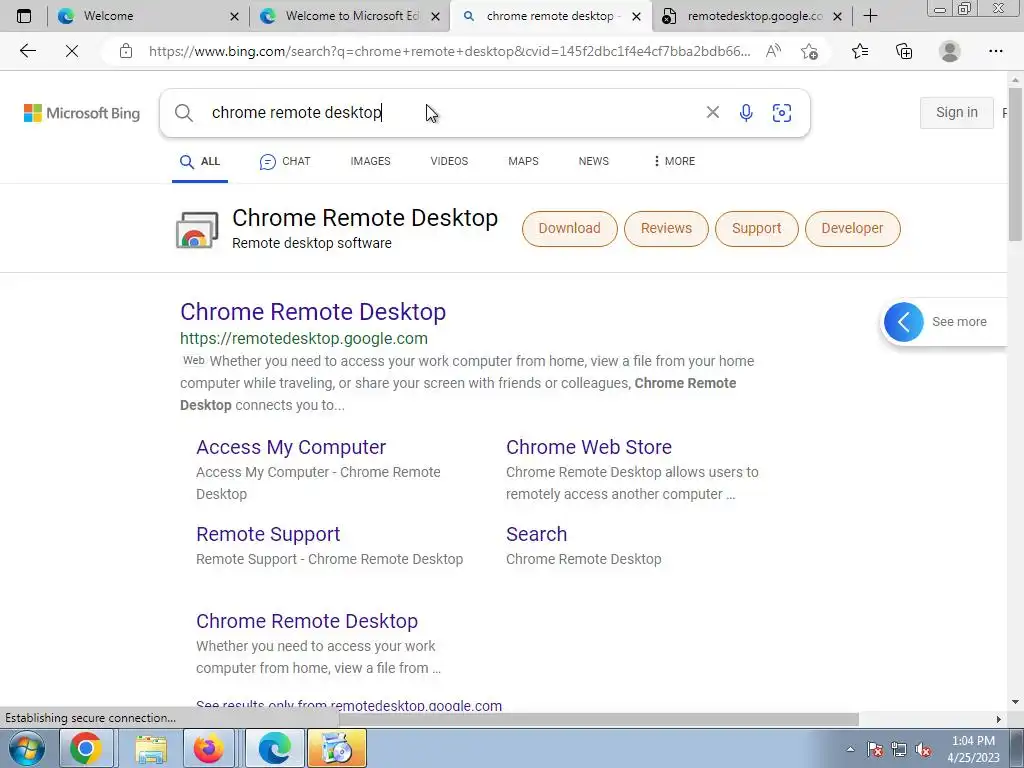Click the Download pill button

[569, 229]
